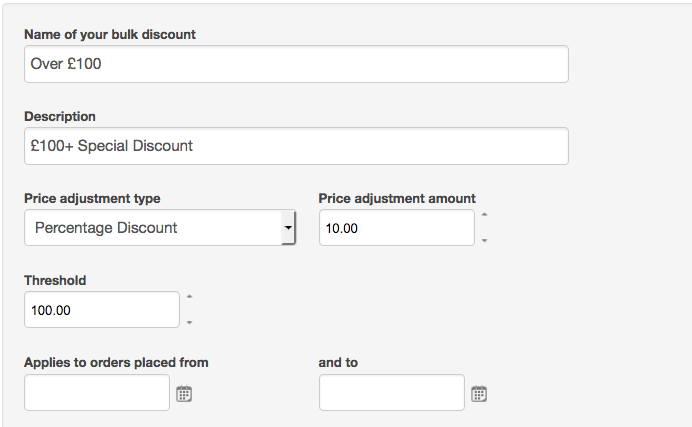
Task: Click the 'Price adjustment type' label
Action: [x=92, y=199]
